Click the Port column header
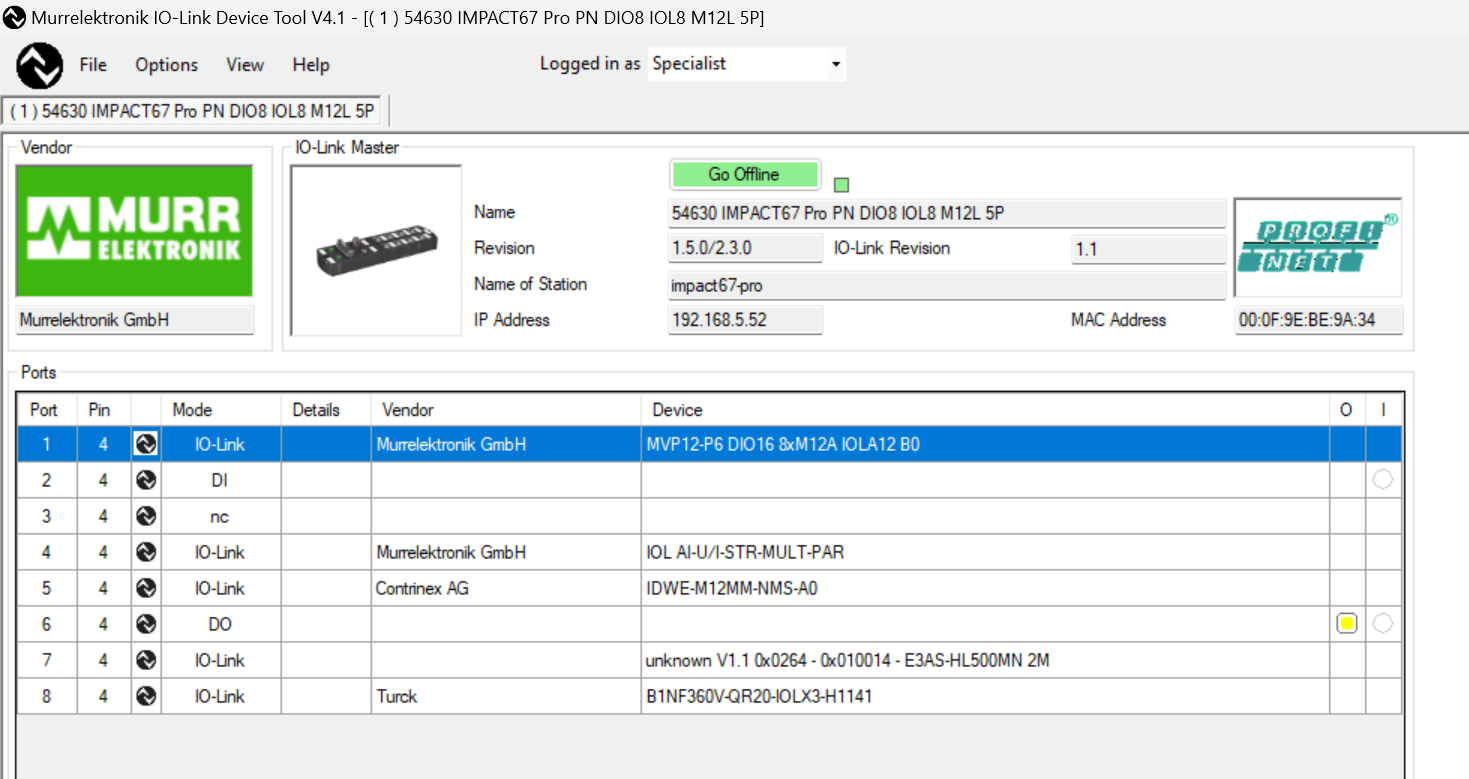 tap(46, 410)
